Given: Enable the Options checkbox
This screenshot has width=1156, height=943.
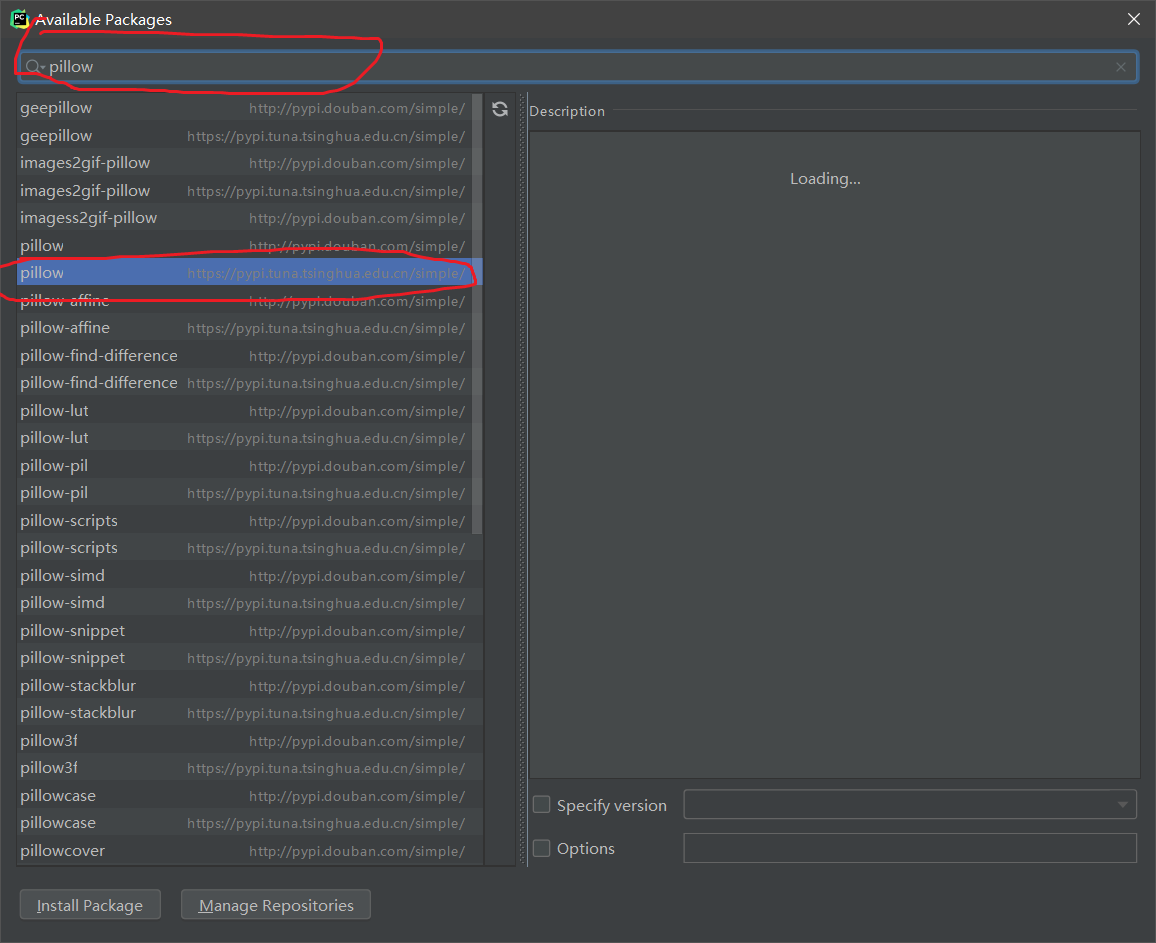Looking at the screenshot, I should [541, 848].
